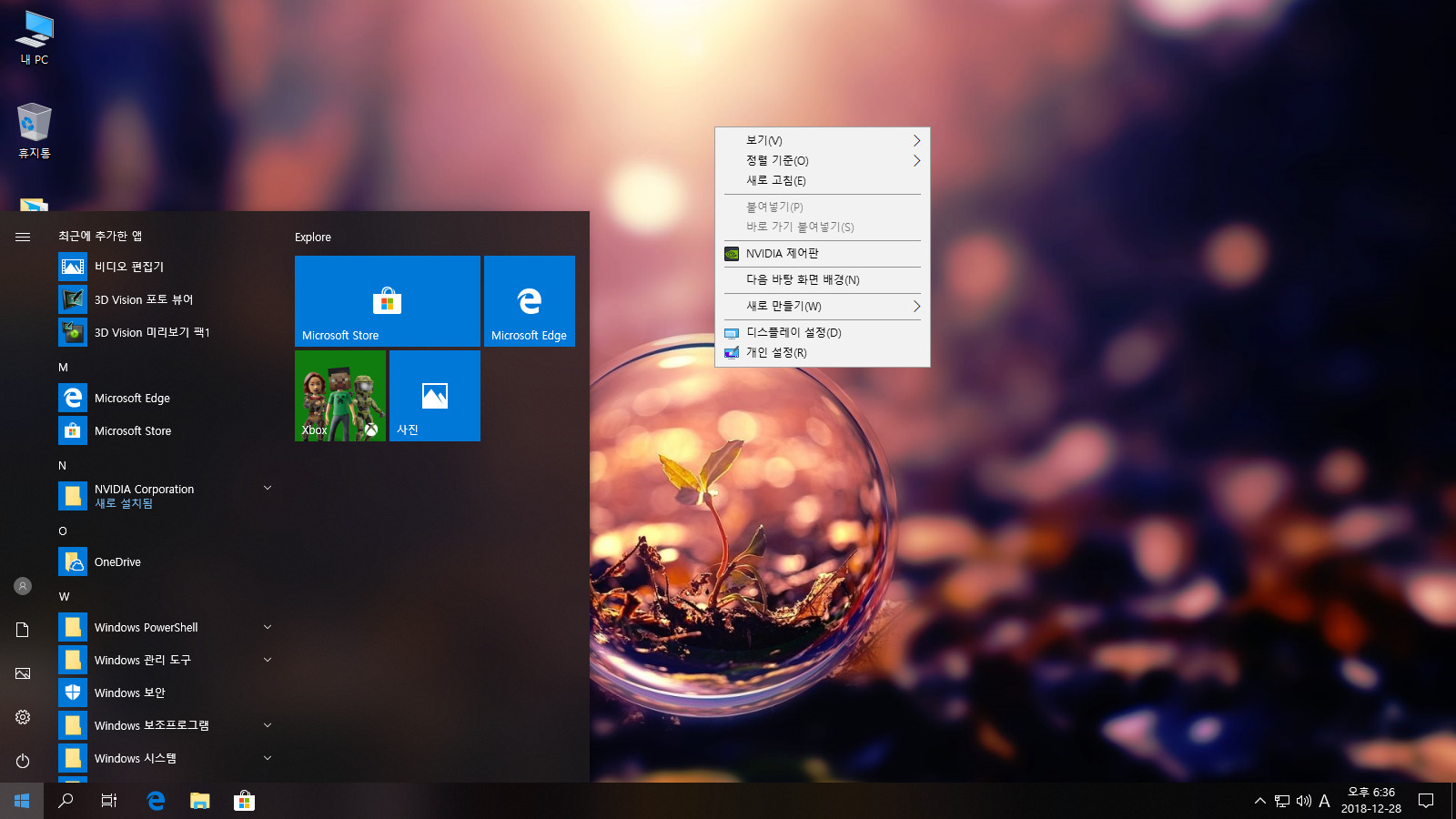Click the letter N group header

(x=63, y=465)
